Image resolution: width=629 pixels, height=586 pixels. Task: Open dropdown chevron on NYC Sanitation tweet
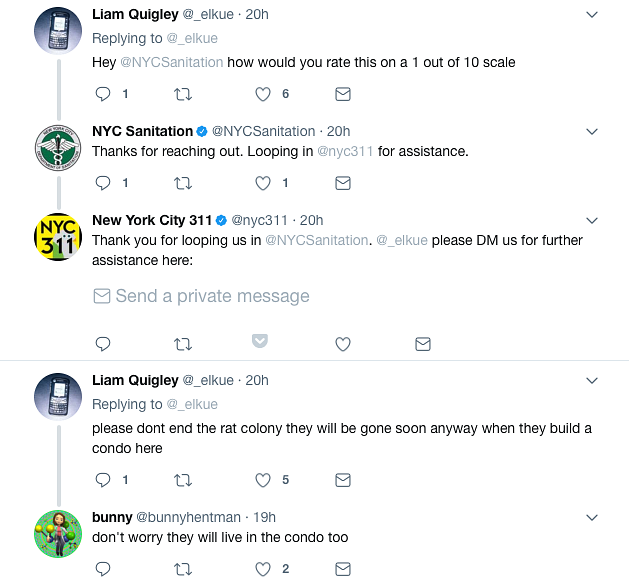[591, 131]
